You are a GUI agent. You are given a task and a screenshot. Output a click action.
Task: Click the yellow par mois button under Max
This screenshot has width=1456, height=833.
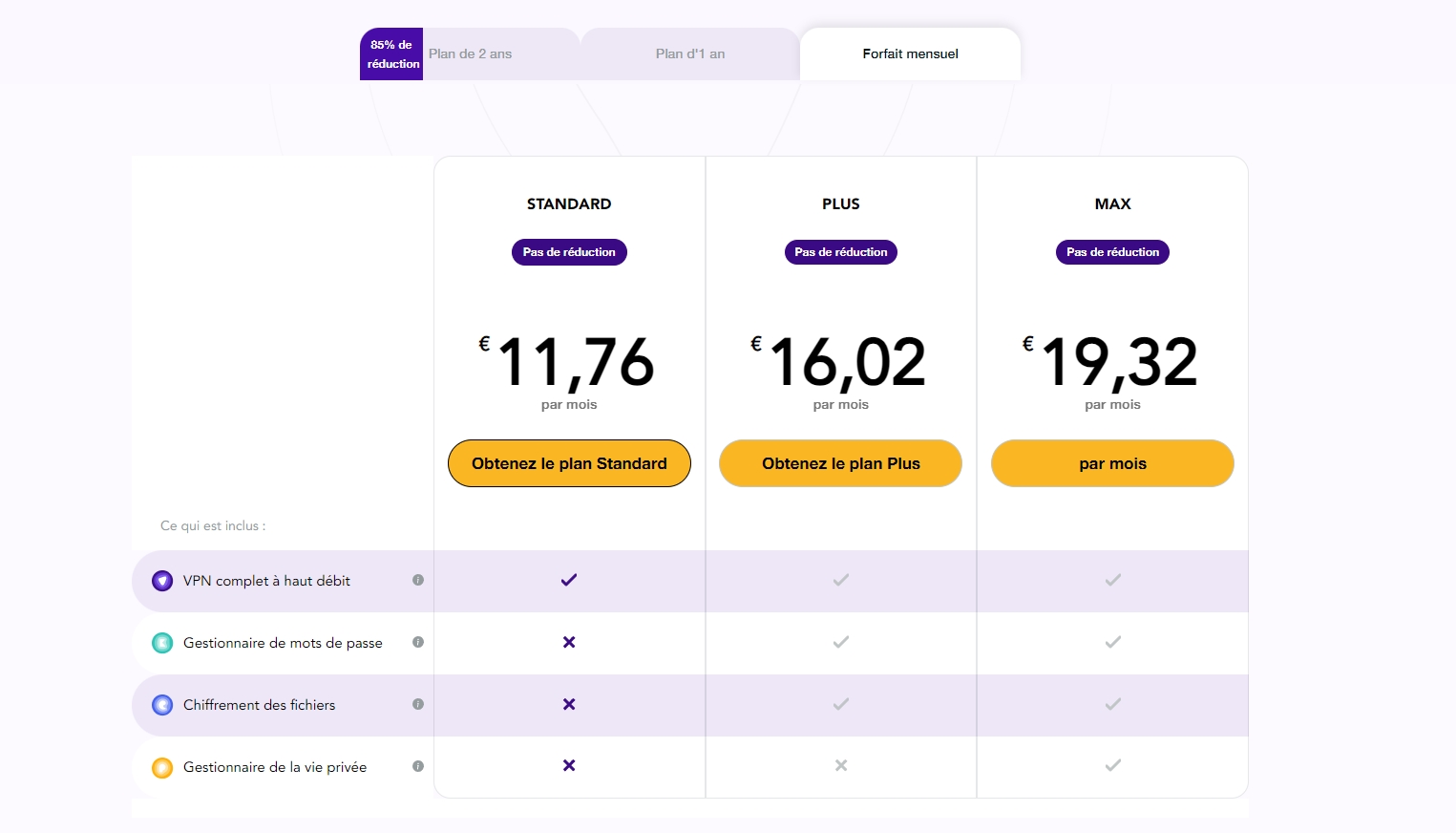1112,463
